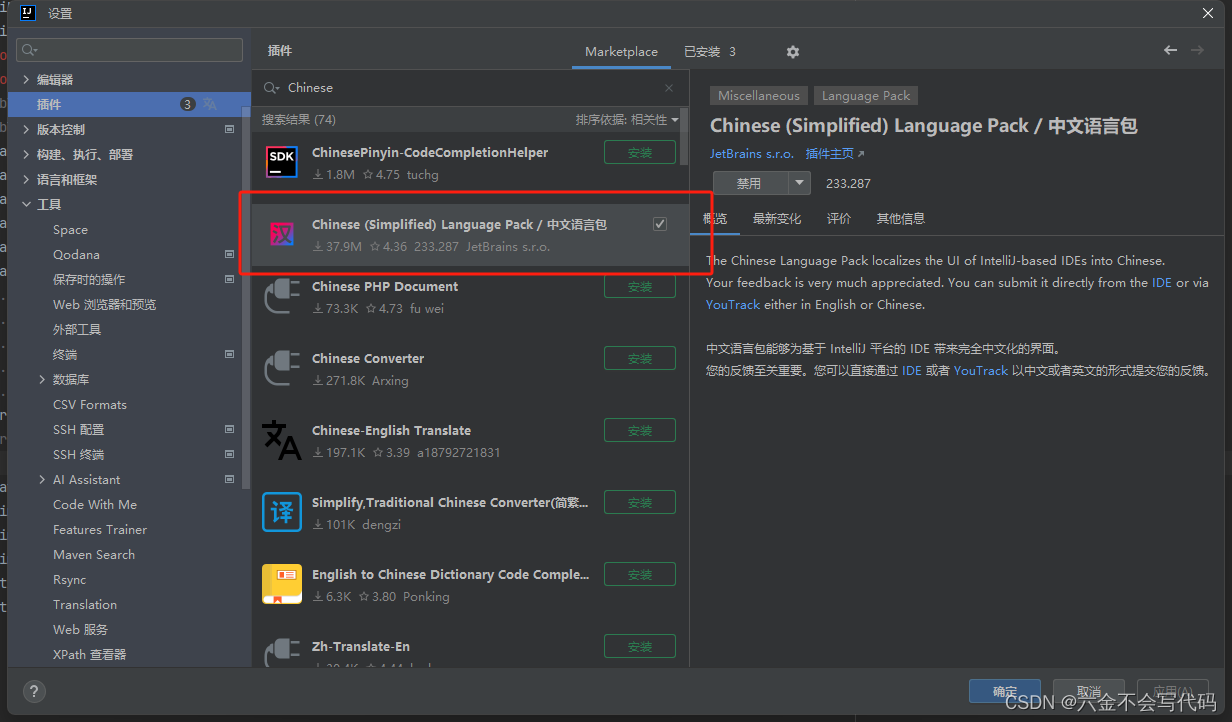Confirm with the 确定 button
The width and height of the screenshot is (1232, 722).
(x=1005, y=691)
